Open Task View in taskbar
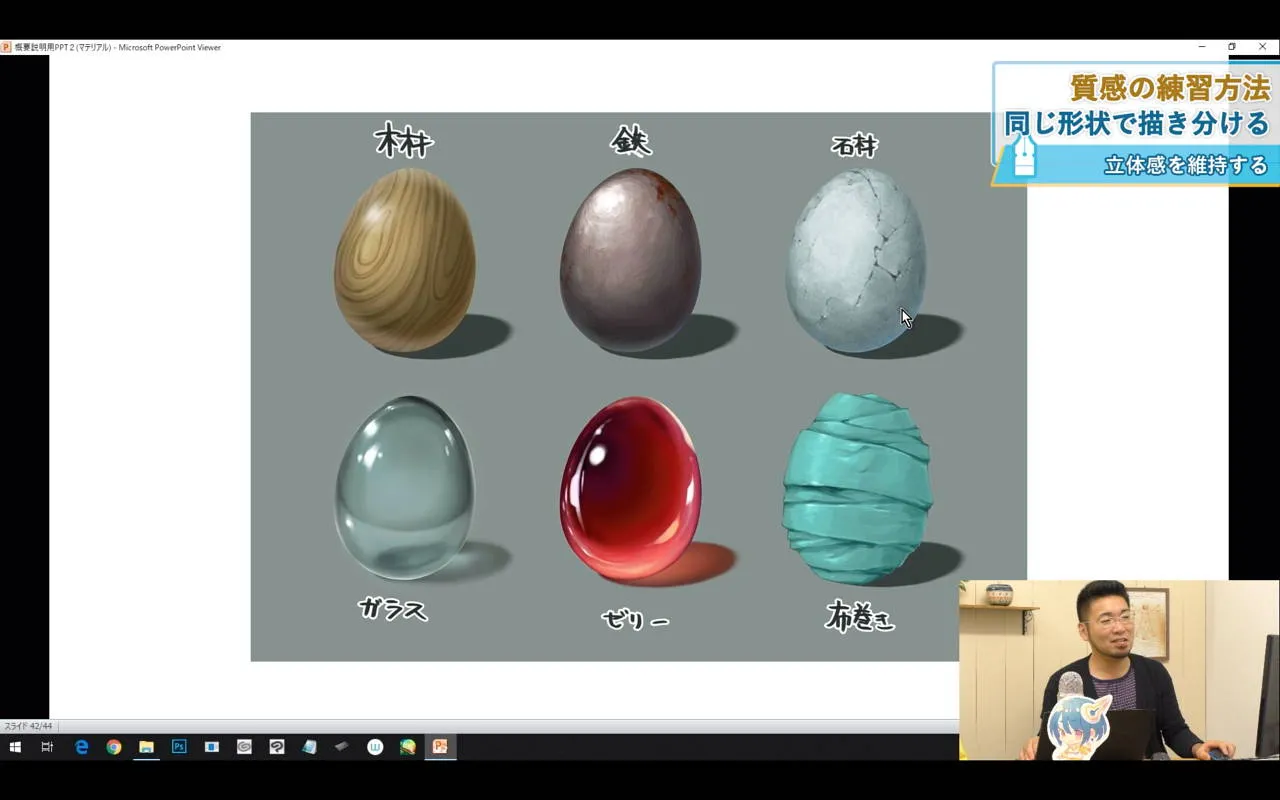The image size is (1280, 800). (x=47, y=747)
